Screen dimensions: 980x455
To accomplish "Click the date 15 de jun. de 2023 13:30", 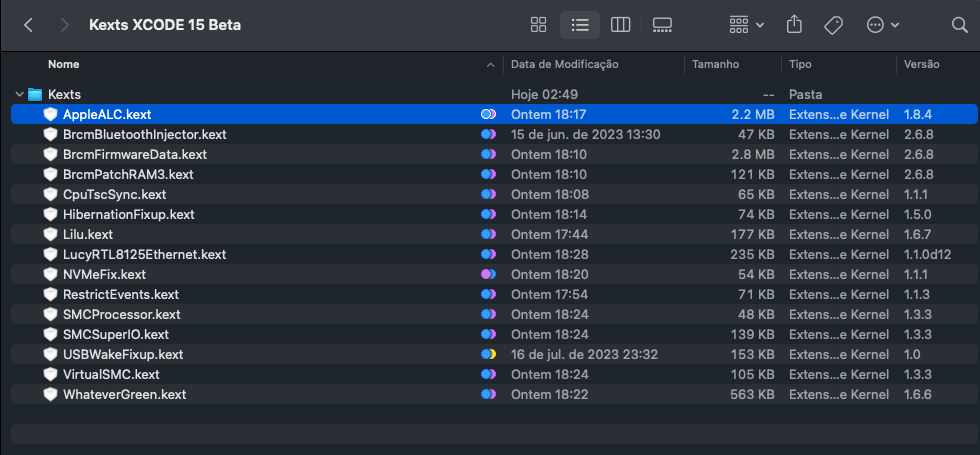I will (x=586, y=134).
